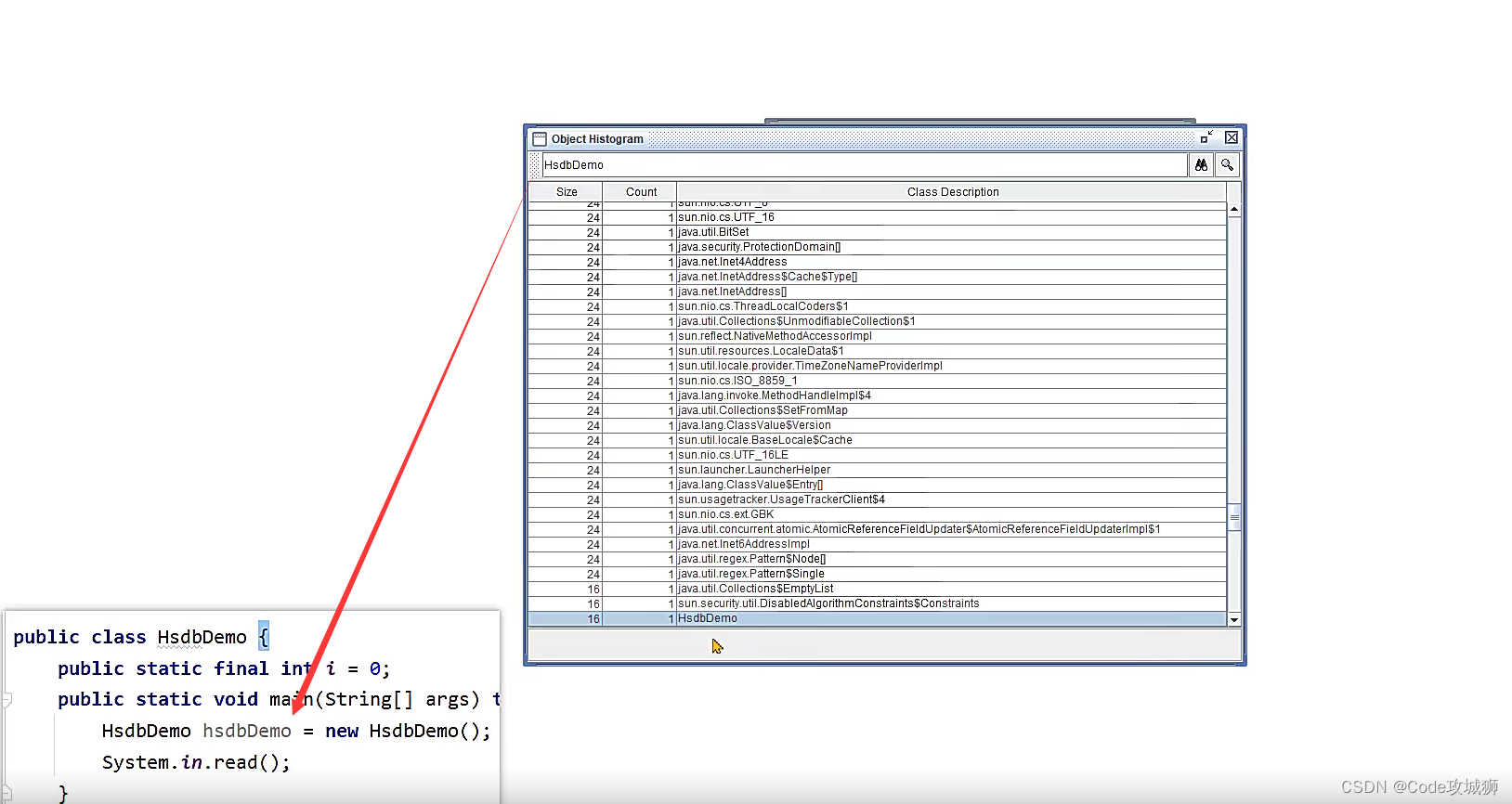Image resolution: width=1512 pixels, height=804 pixels.
Task: Select the java.lang.ClassValue$Version row
Action: click(878, 425)
